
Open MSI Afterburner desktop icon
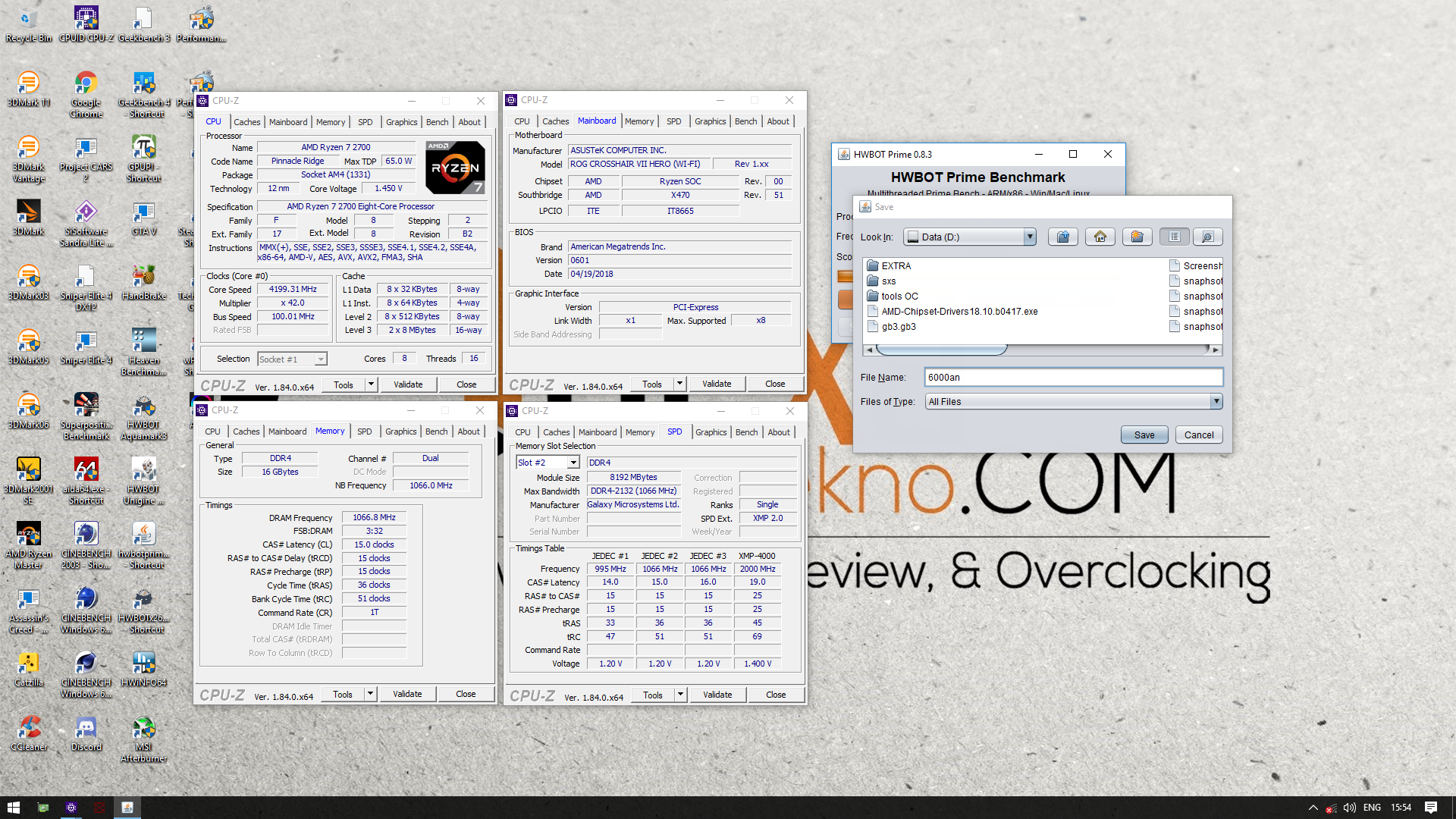click(x=143, y=739)
